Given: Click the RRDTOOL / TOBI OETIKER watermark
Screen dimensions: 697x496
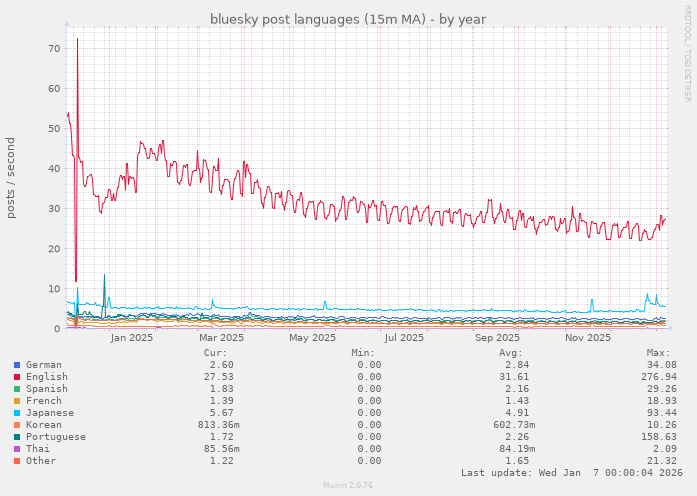Looking at the screenshot, I should point(687,52).
